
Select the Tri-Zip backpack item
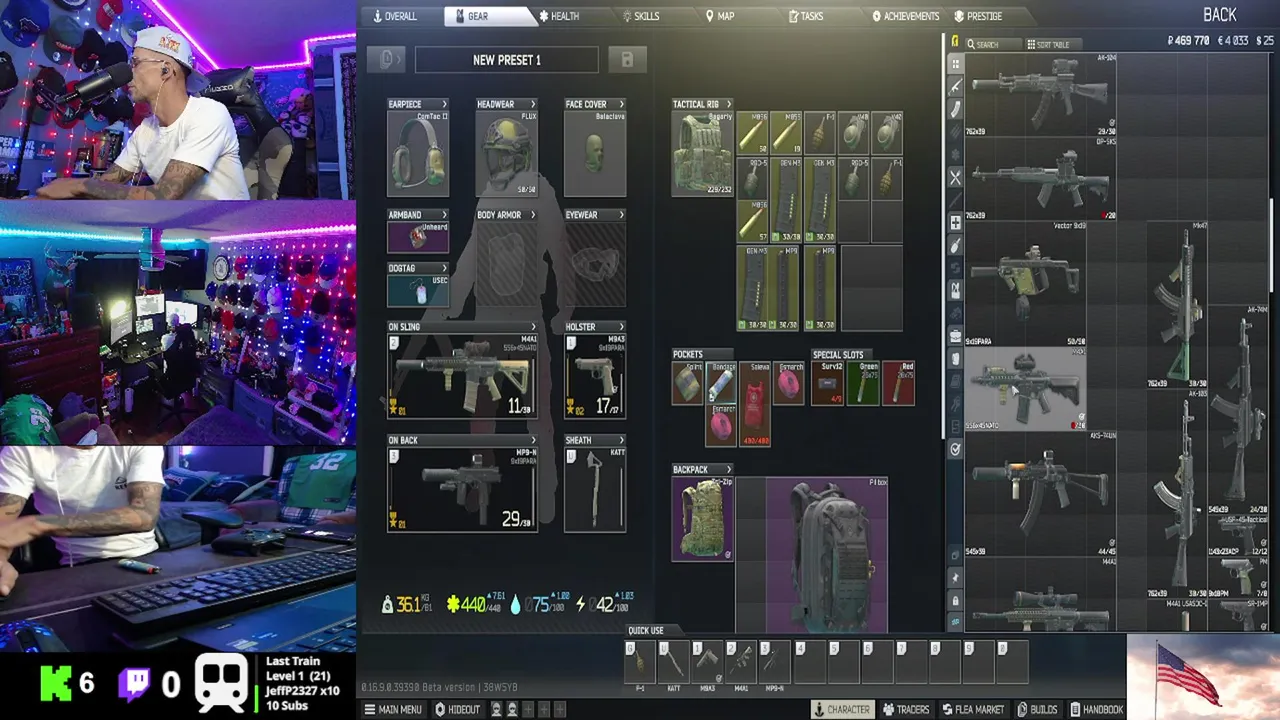(703, 518)
